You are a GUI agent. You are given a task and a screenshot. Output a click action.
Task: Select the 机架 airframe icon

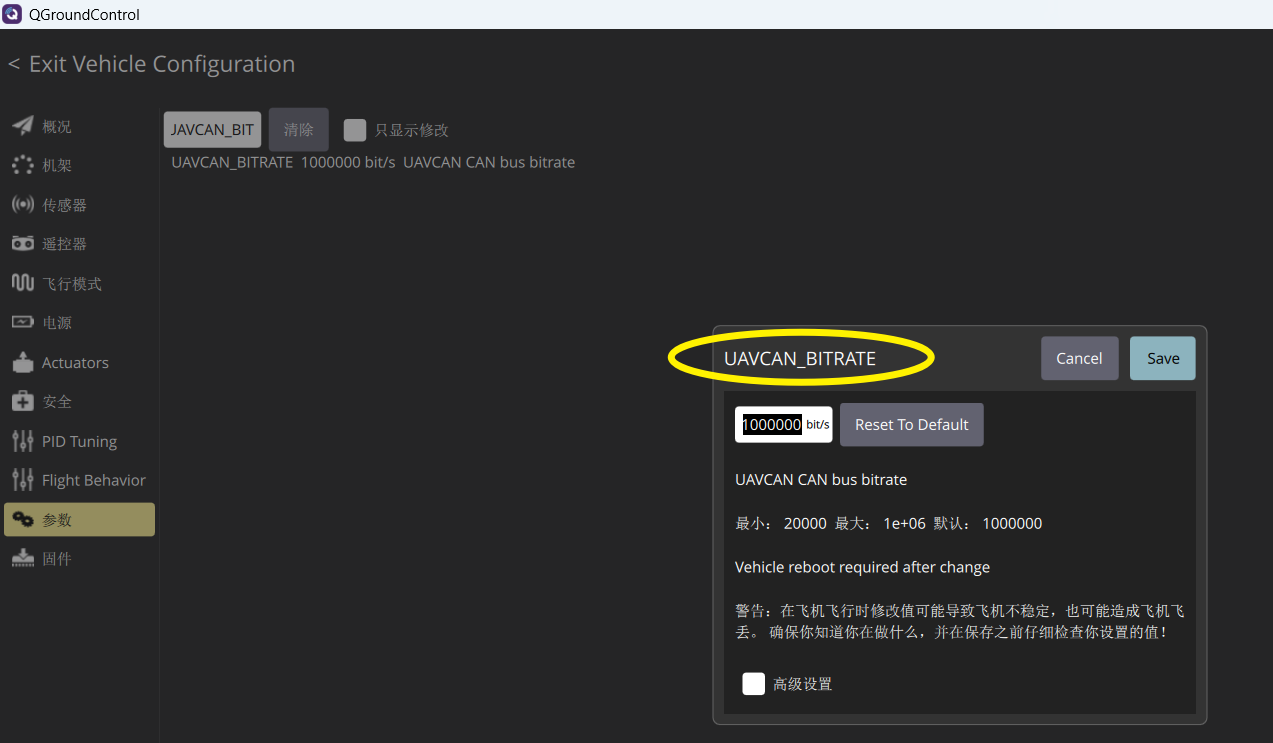pos(22,165)
